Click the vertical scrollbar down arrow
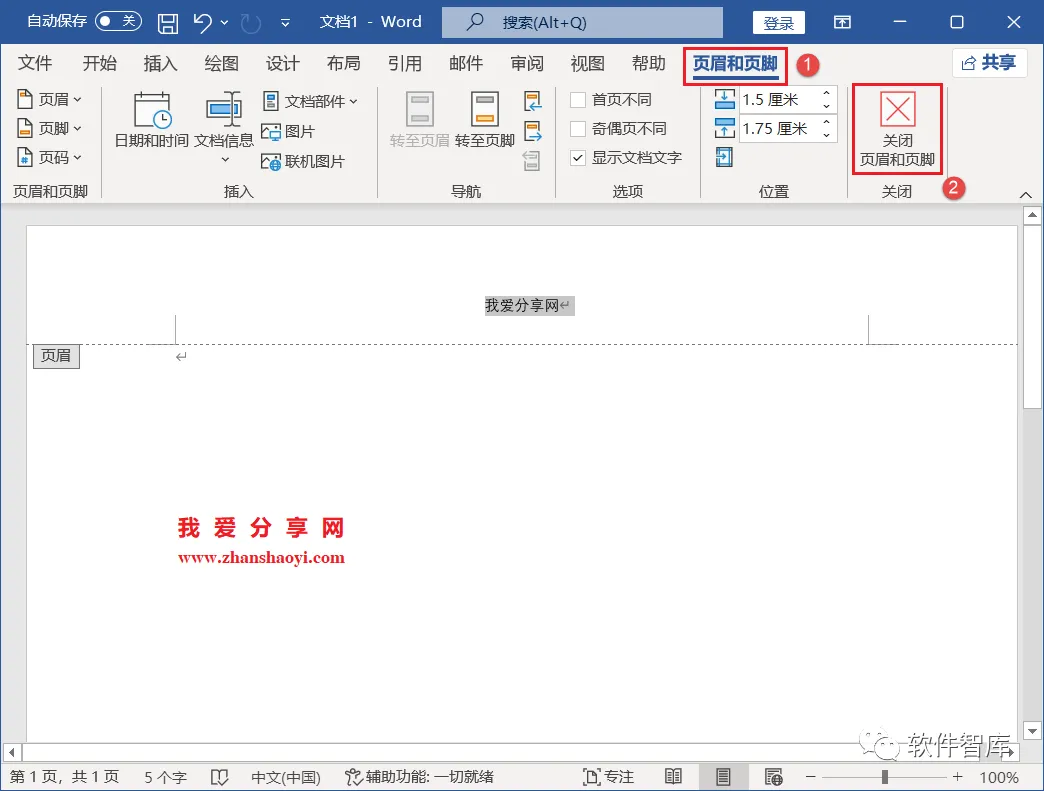This screenshot has height=791, width=1044. tap(1032, 730)
